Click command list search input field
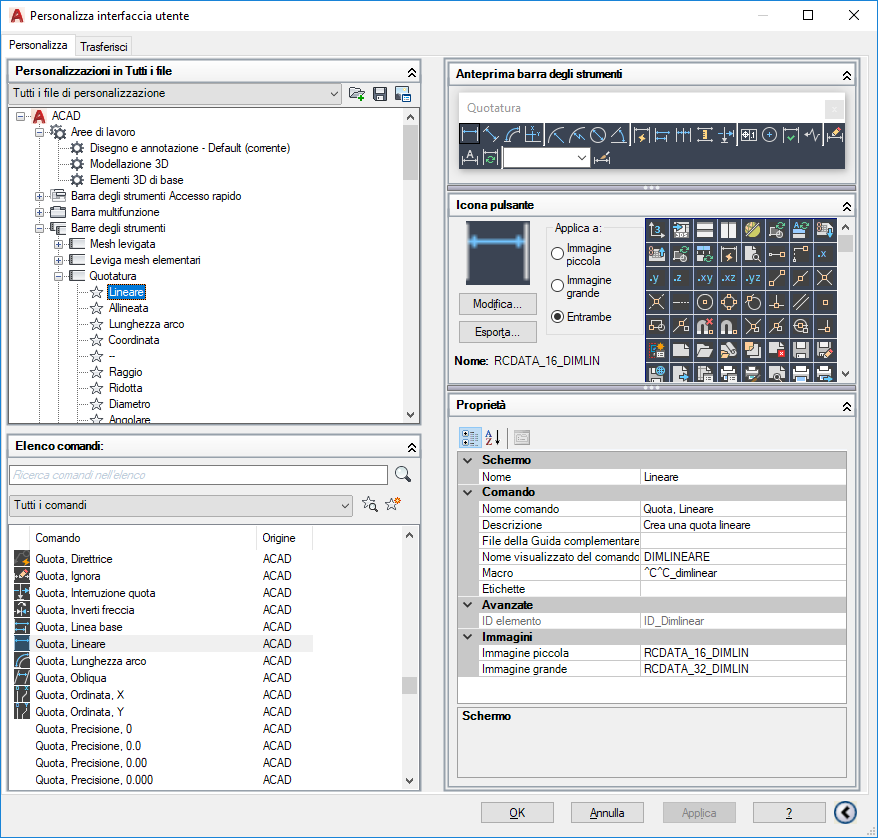Viewport: 878px width, 838px height. [x=198, y=475]
